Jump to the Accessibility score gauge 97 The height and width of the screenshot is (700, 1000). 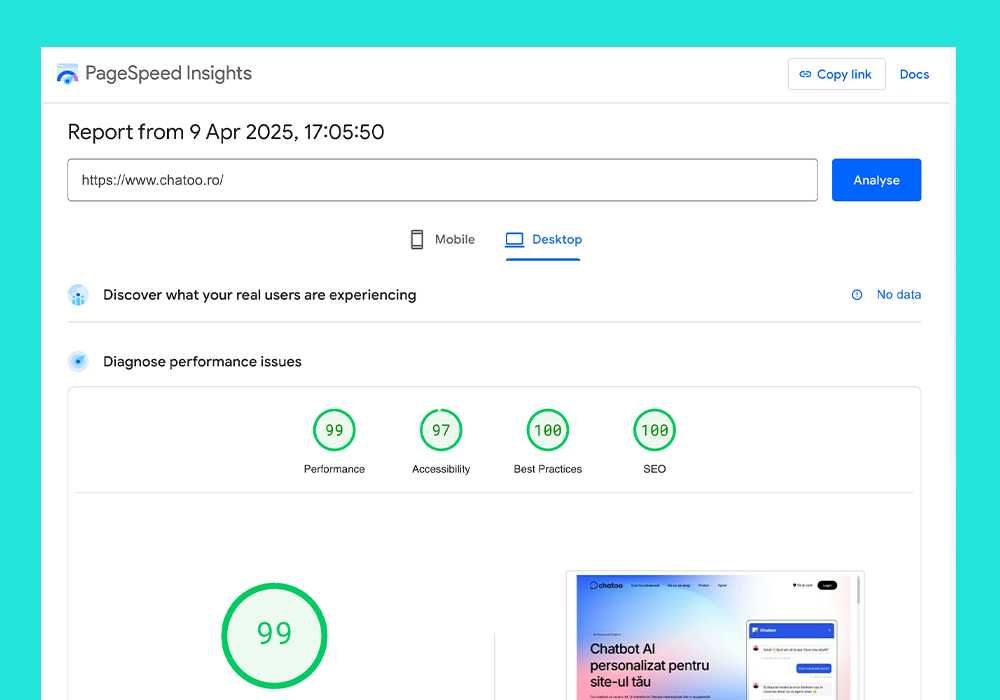(x=441, y=430)
